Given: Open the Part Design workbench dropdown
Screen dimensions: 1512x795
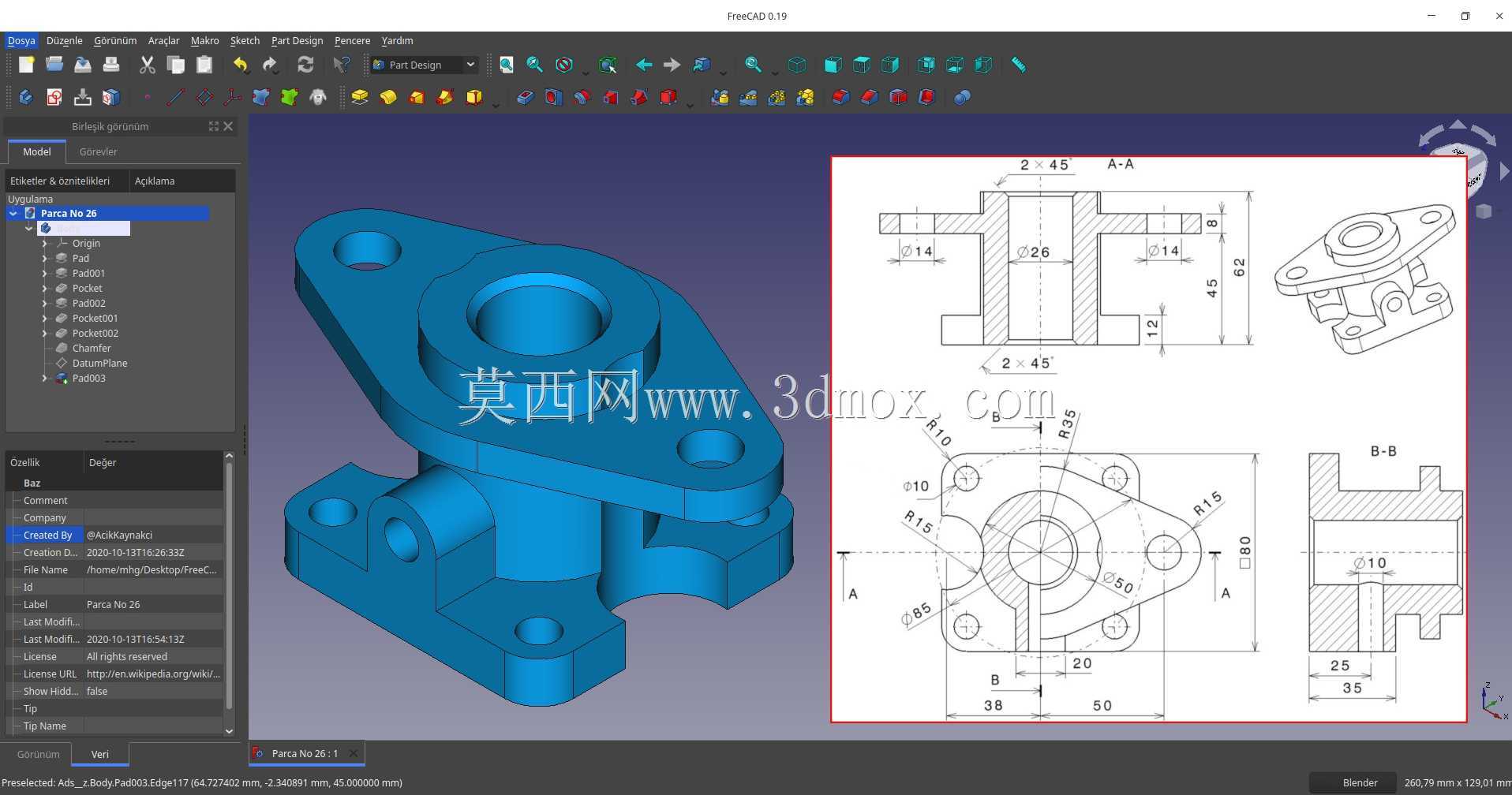Looking at the screenshot, I should click(425, 65).
